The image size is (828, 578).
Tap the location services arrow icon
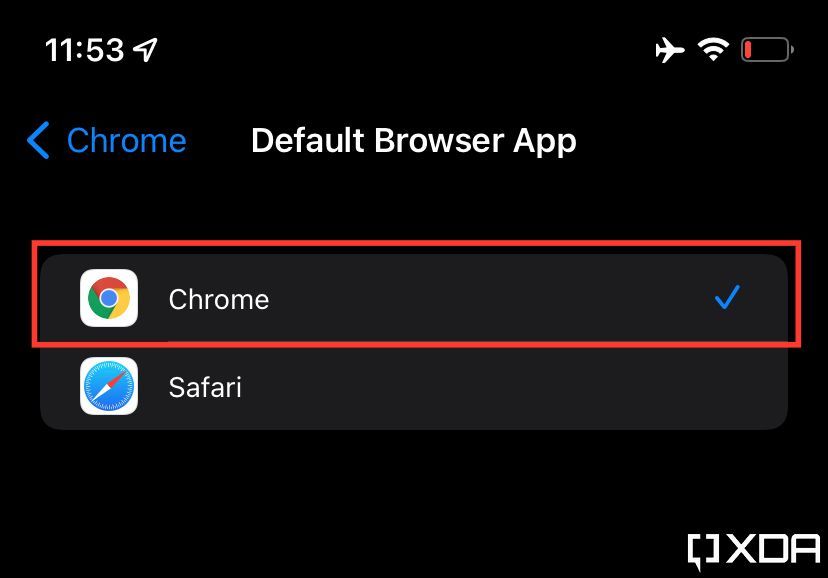pyautogui.click(x=146, y=48)
